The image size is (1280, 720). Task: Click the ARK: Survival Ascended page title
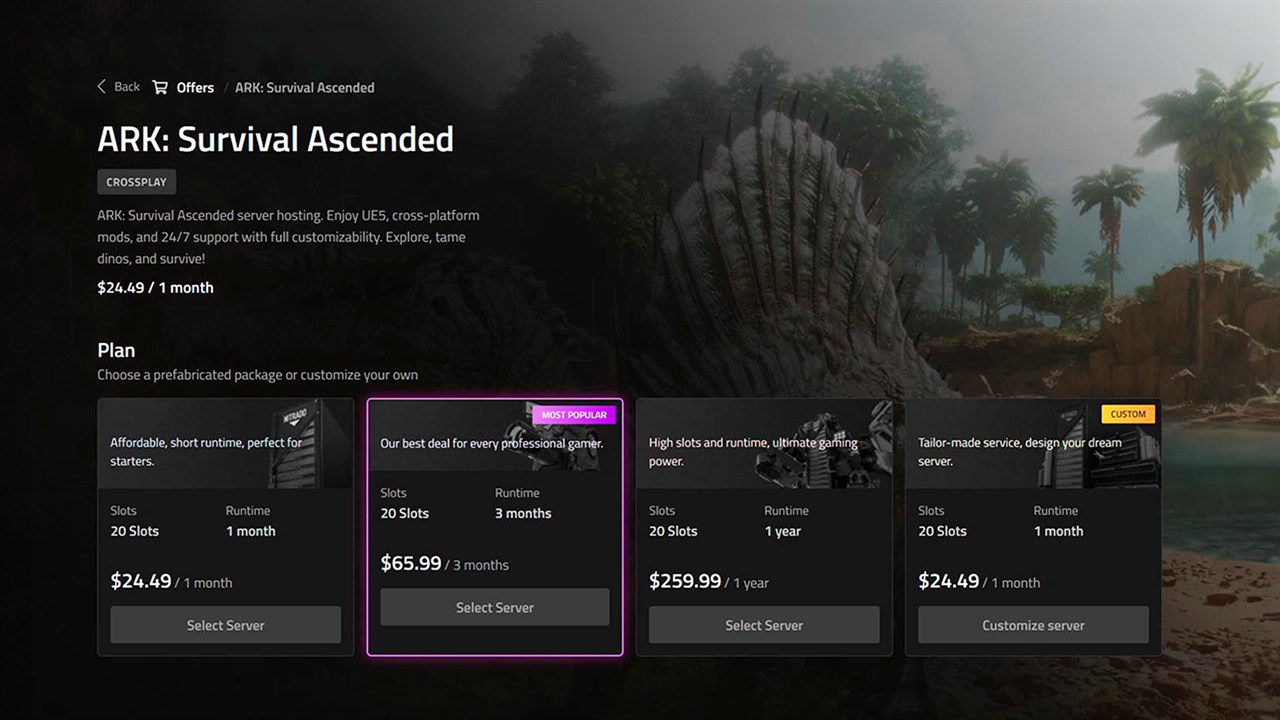[x=275, y=139]
